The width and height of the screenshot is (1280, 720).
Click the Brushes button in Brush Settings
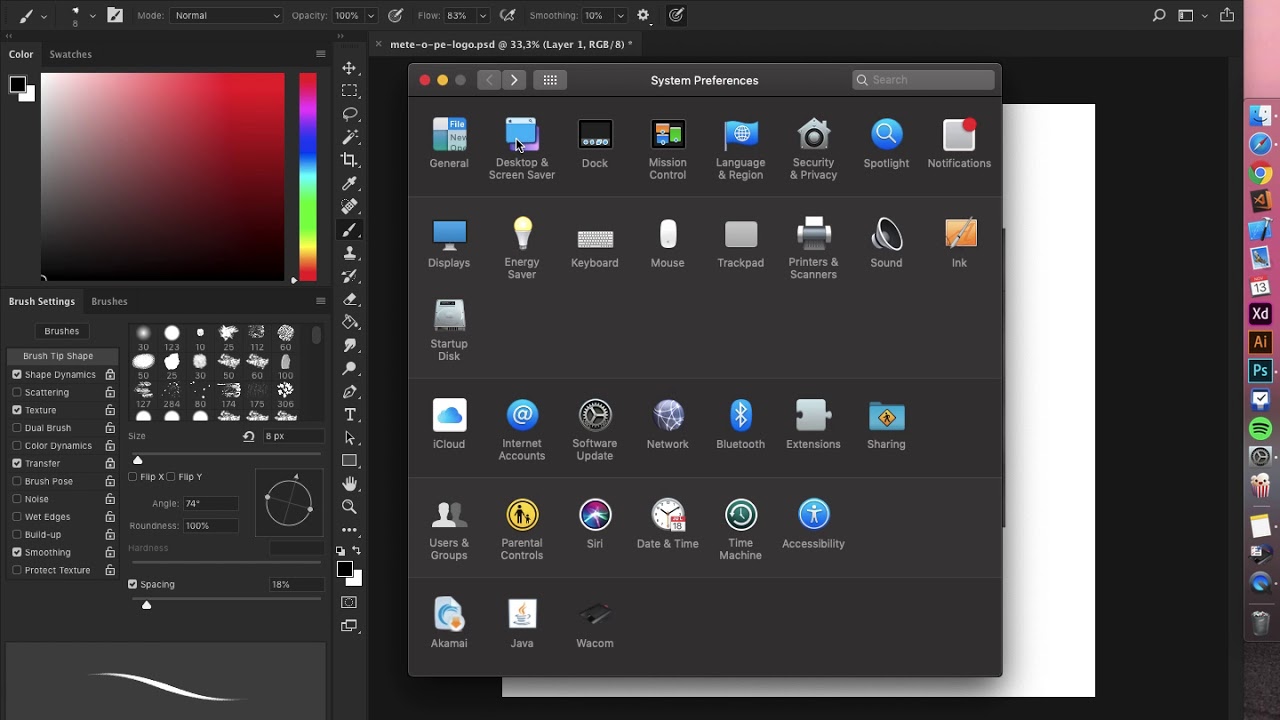(62, 331)
